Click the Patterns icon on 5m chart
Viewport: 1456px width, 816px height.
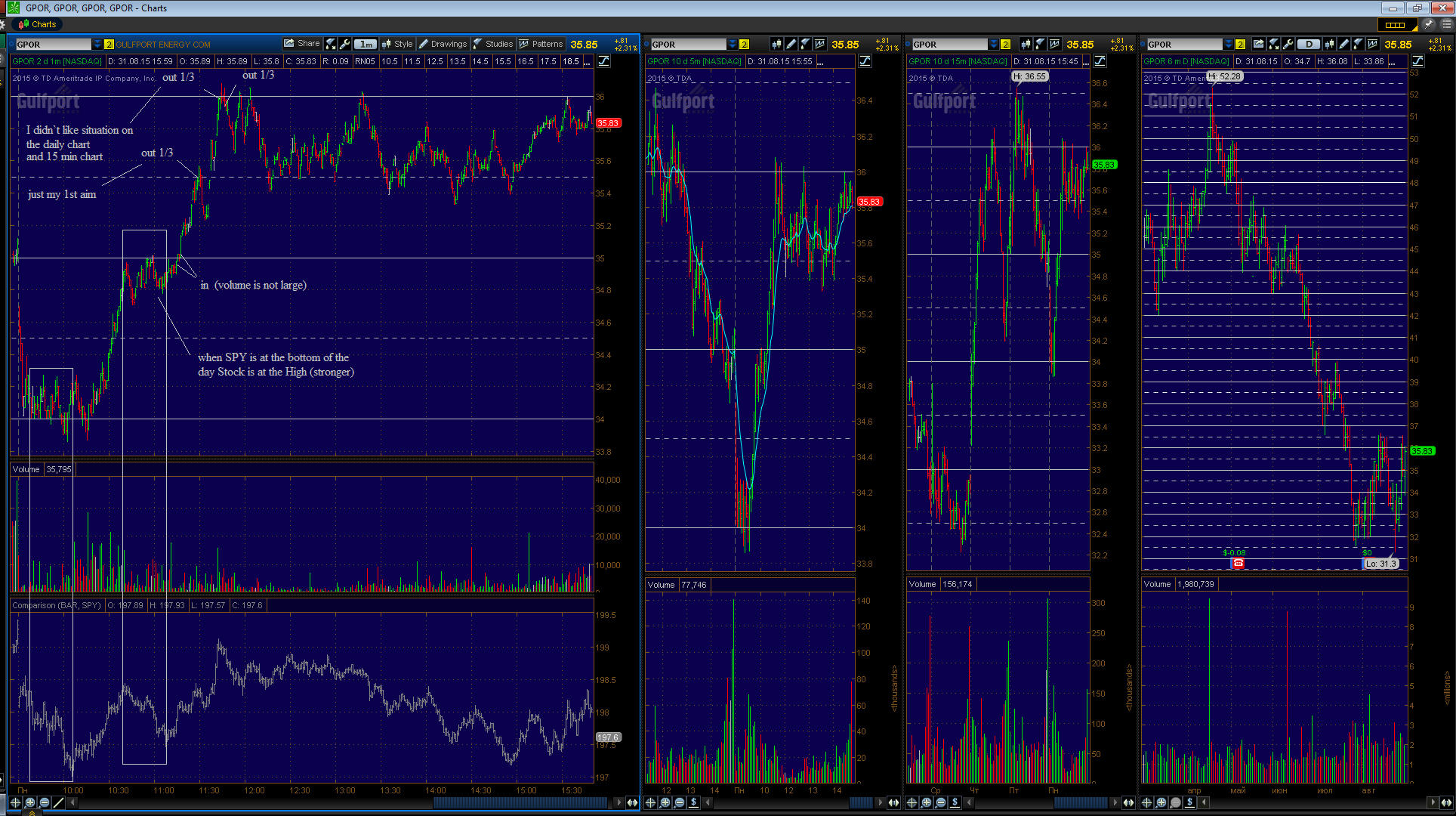(819, 44)
